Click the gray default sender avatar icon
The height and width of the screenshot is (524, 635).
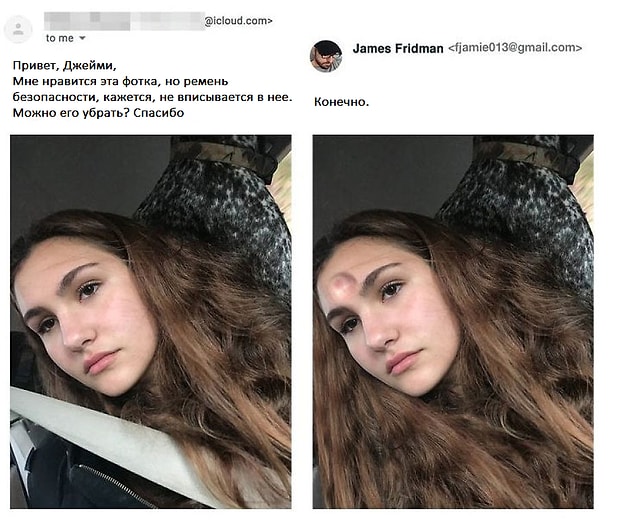(x=18, y=29)
